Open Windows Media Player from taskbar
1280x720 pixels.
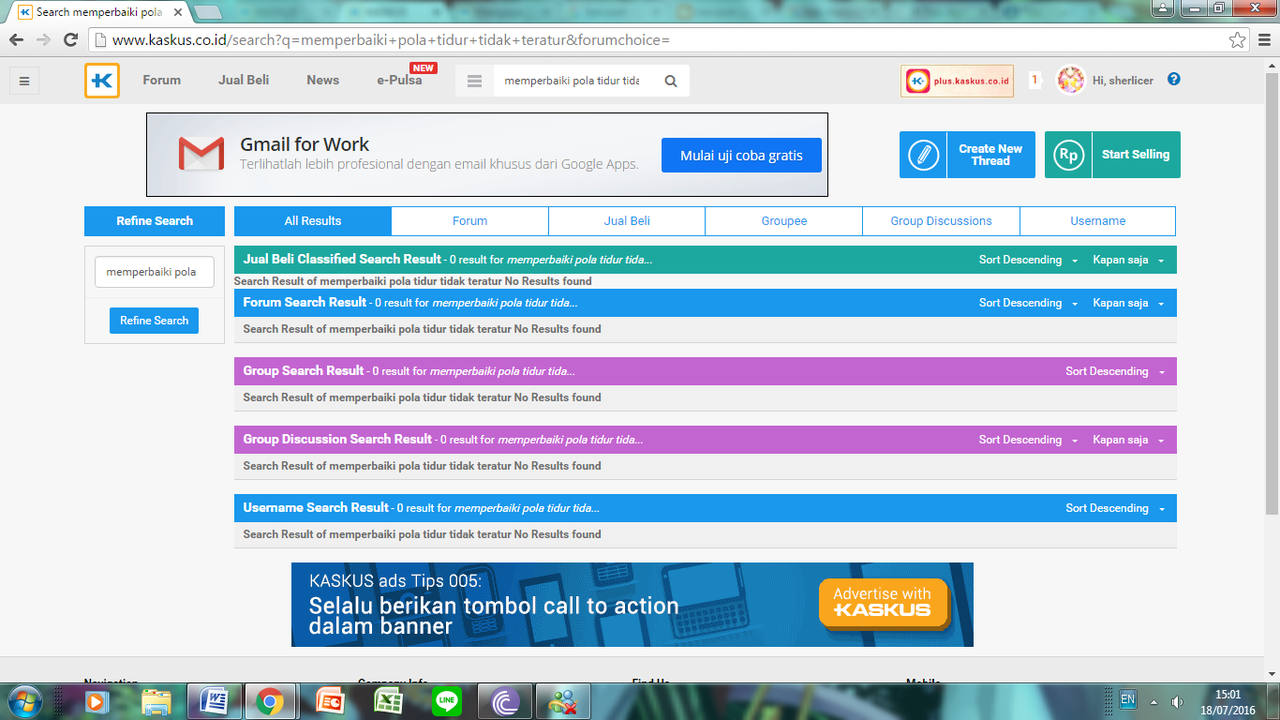97,702
